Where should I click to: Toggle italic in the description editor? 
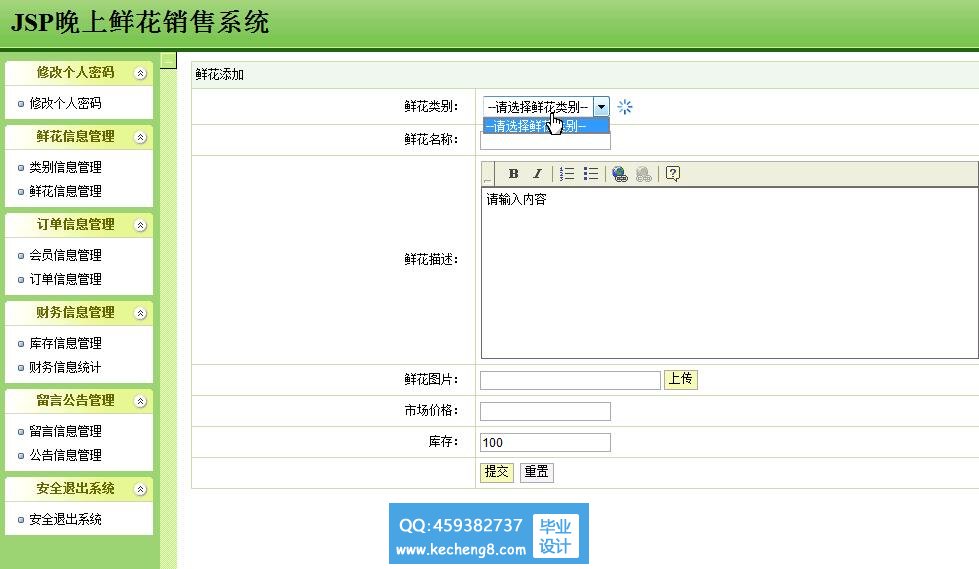click(537, 174)
